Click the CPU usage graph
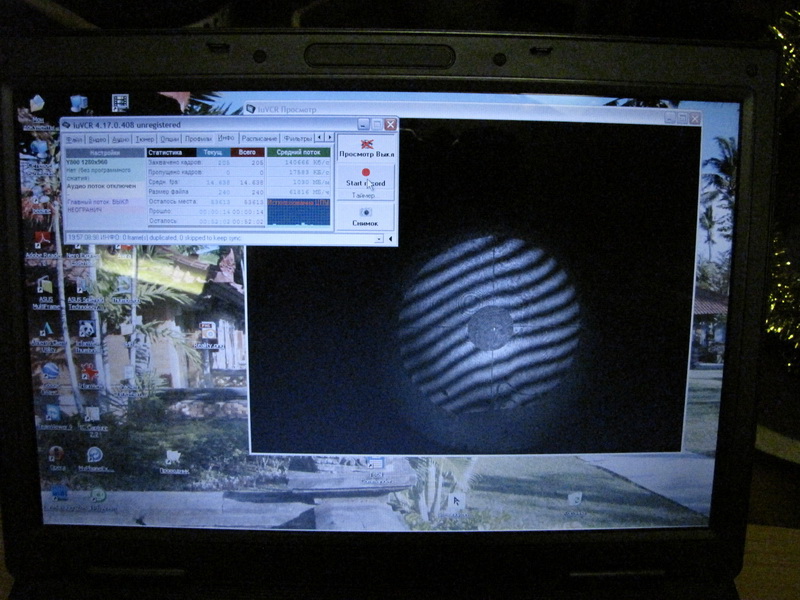Screen dimensions: 800x600 (298, 212)
